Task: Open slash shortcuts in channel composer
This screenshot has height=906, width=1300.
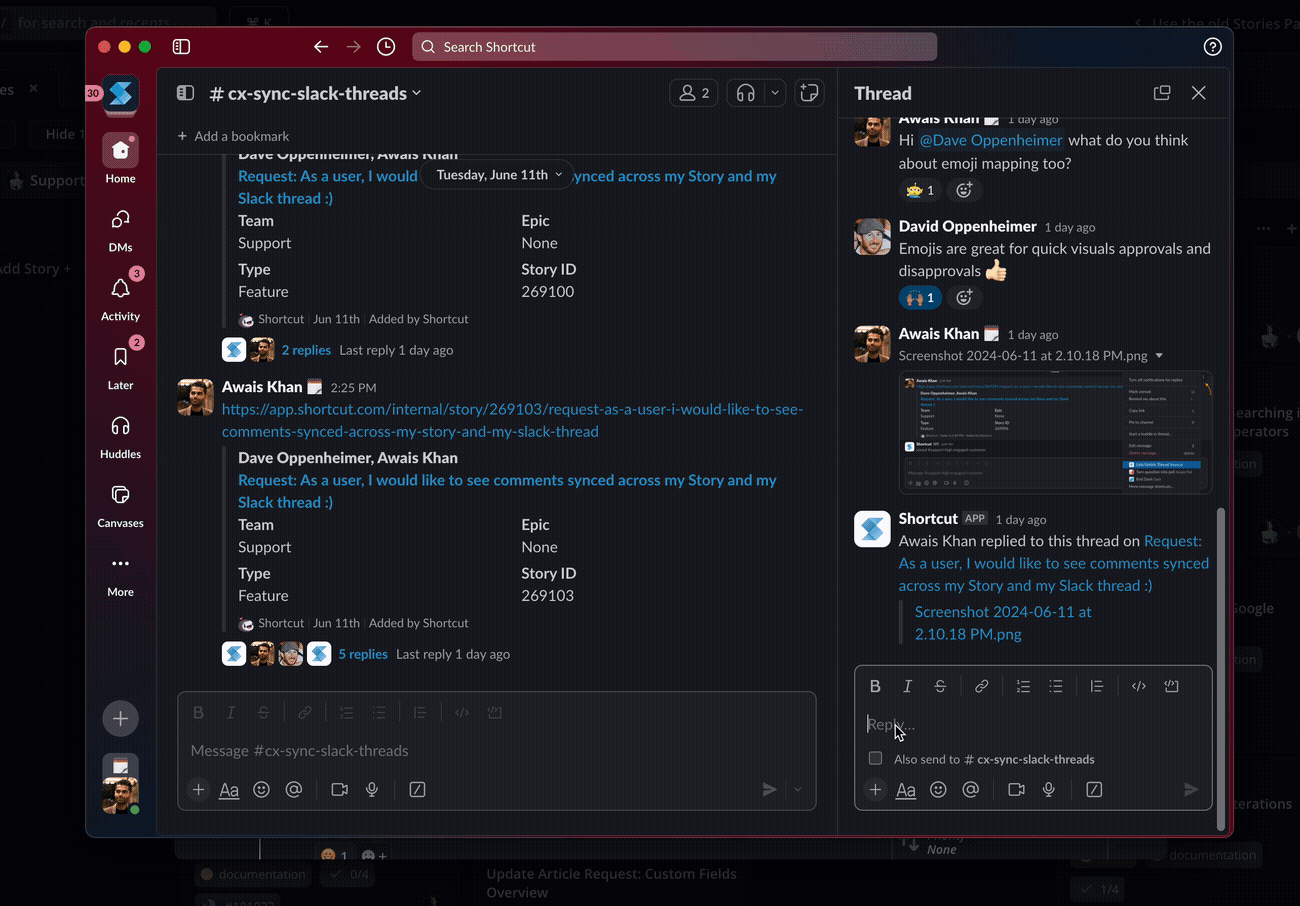Action: click(418, 789)
